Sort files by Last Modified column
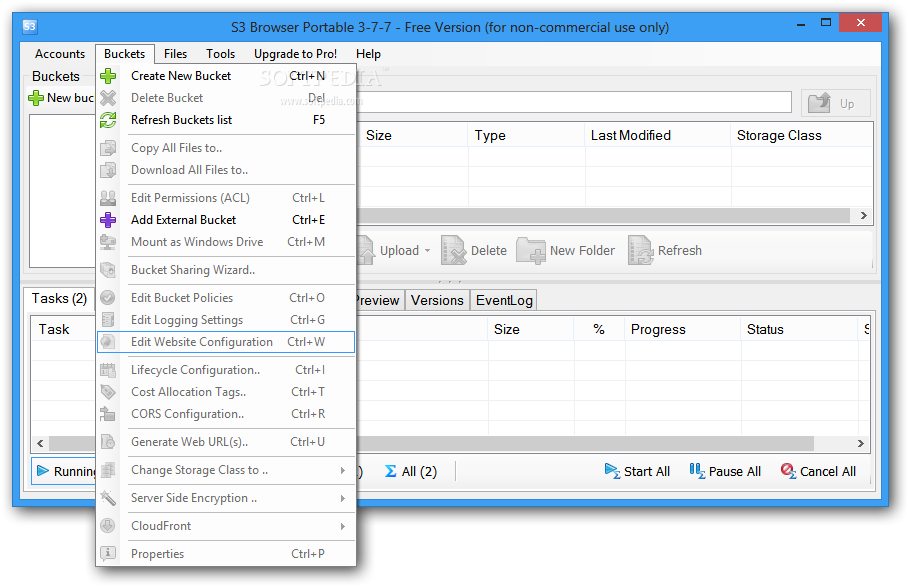This screenshot has height=587, width=909. (657, 135)
